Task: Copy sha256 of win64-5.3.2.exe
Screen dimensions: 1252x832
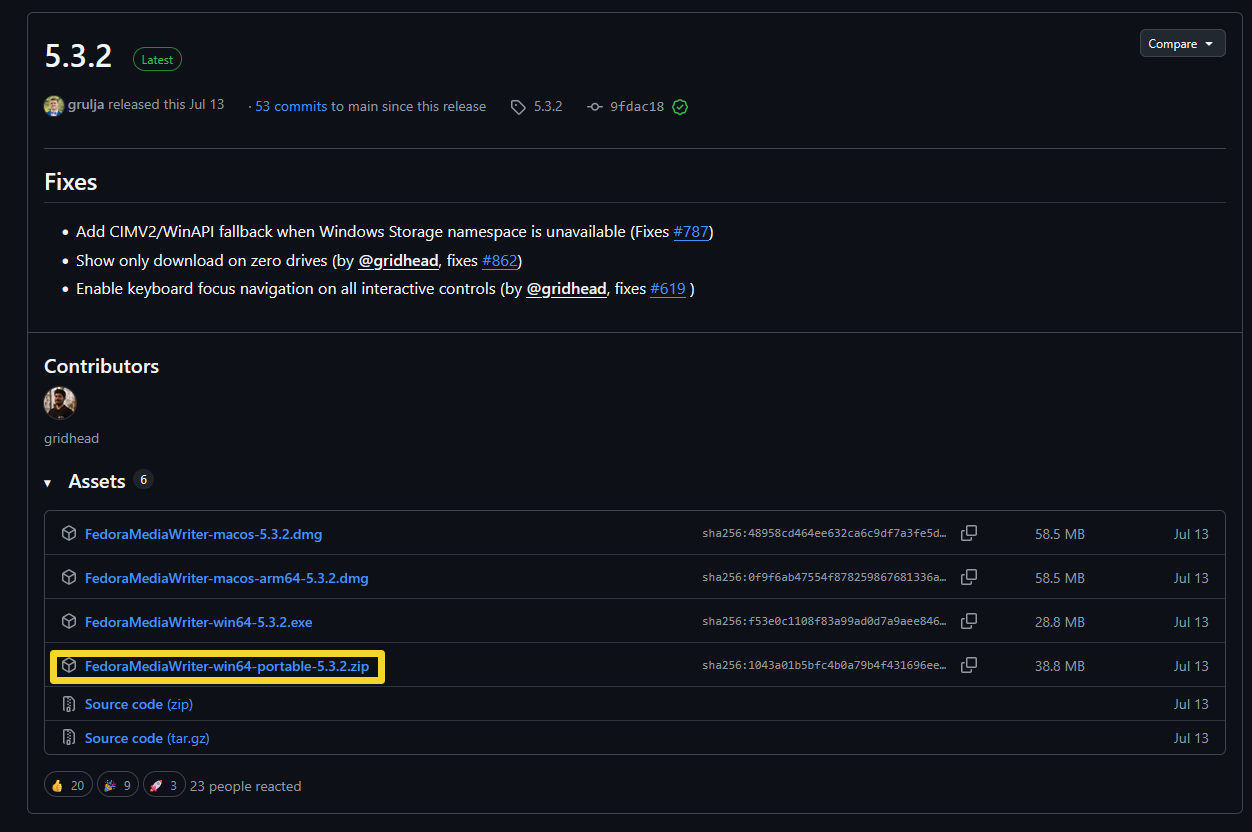Action: click(969, 622)
